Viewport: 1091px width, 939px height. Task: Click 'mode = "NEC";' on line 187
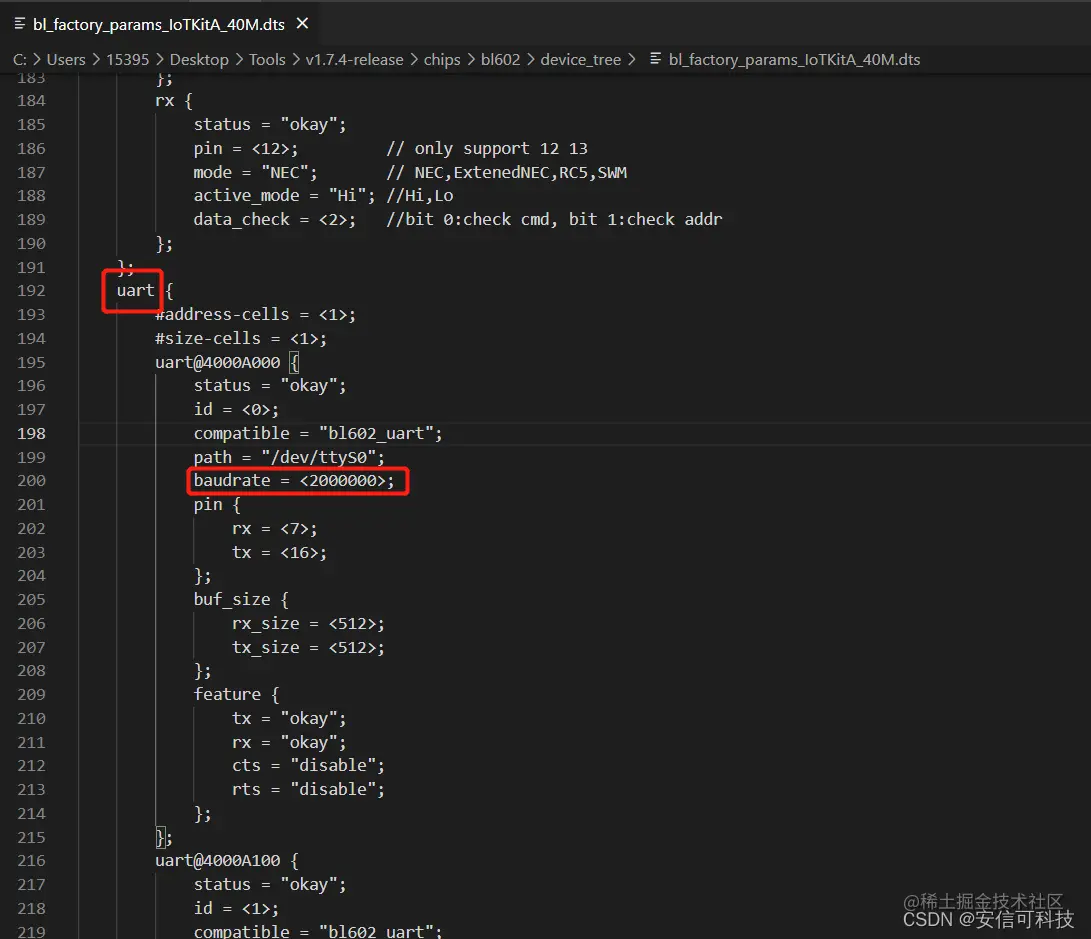255,172
